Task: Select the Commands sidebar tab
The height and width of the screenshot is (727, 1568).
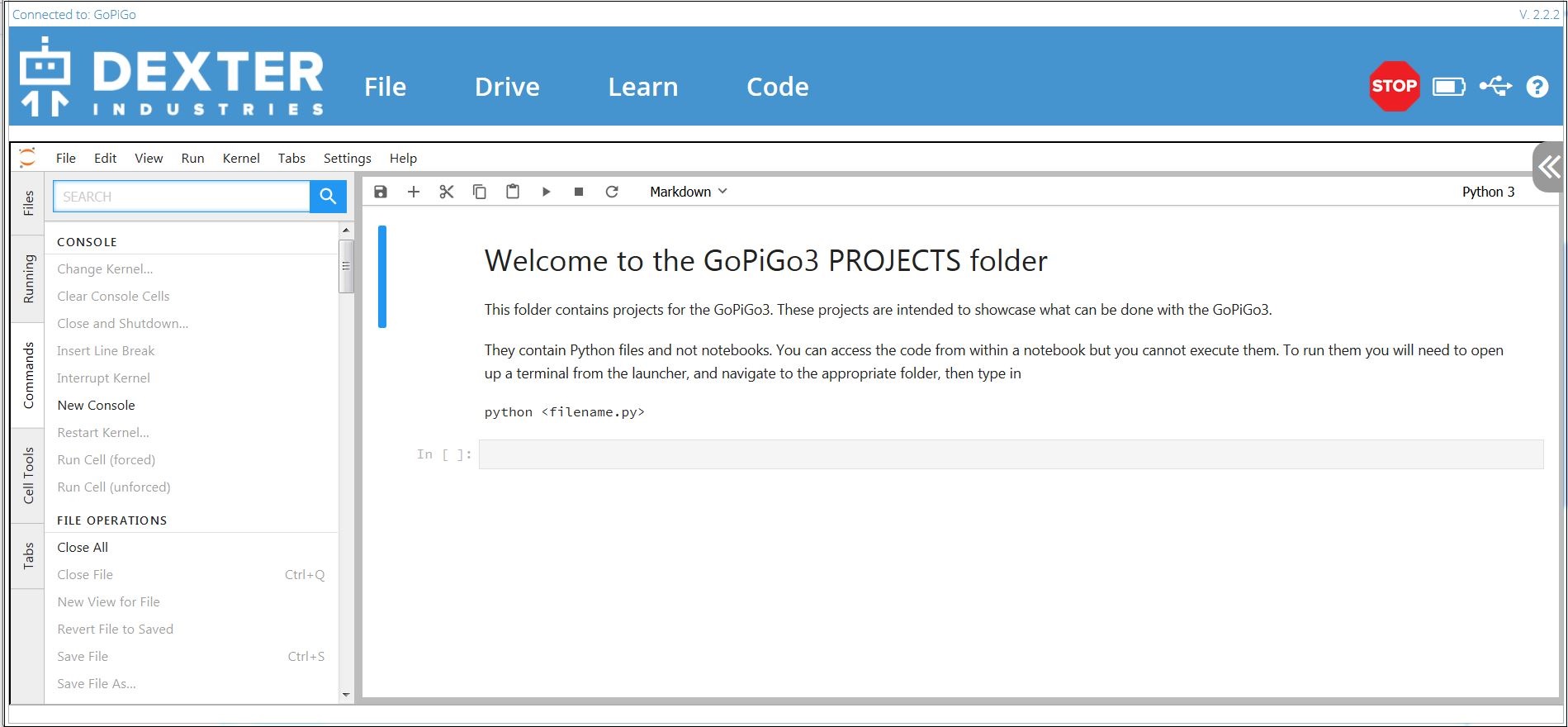Action: 28,375
